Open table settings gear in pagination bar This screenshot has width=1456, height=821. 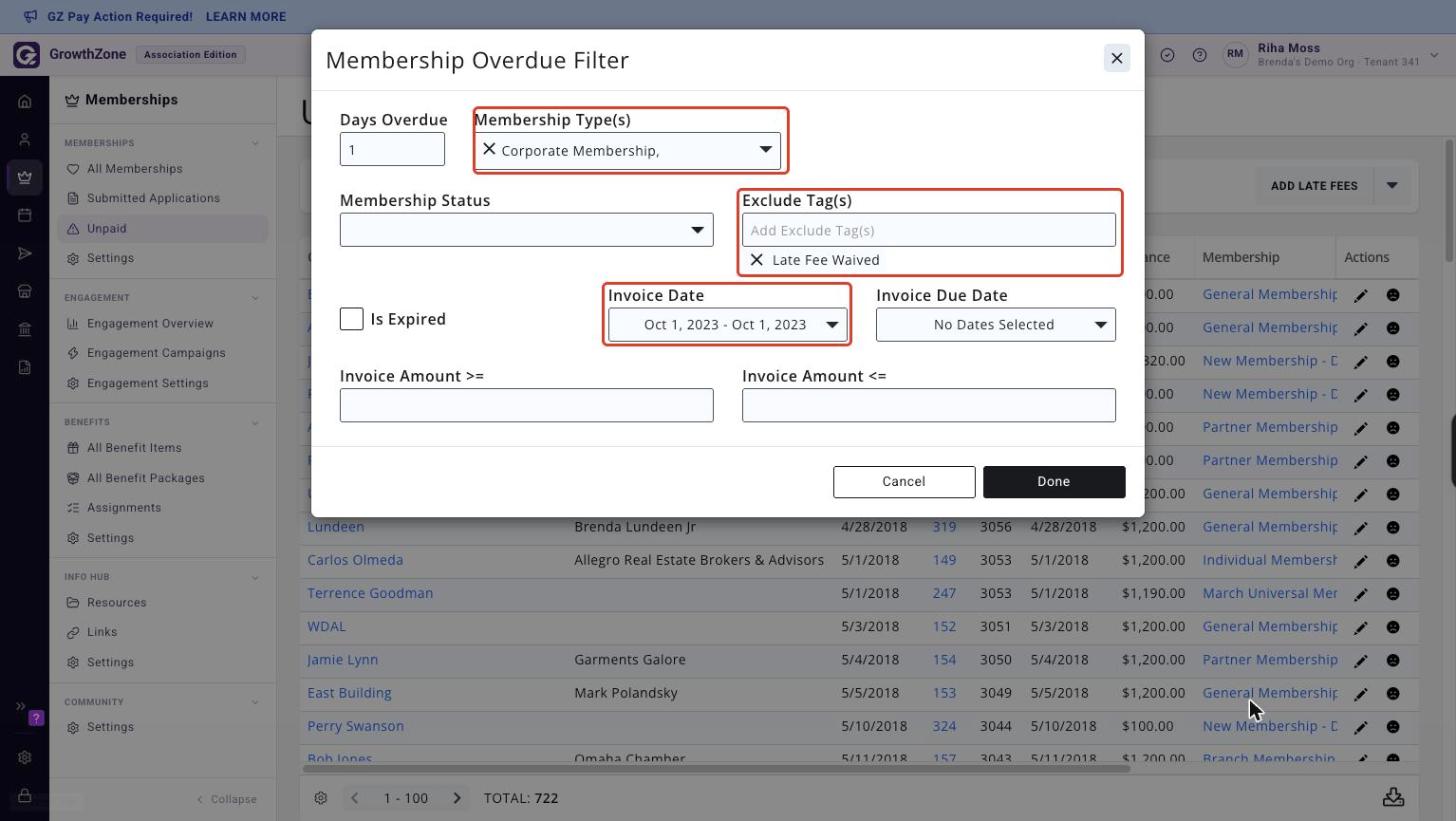pos(321,798)
